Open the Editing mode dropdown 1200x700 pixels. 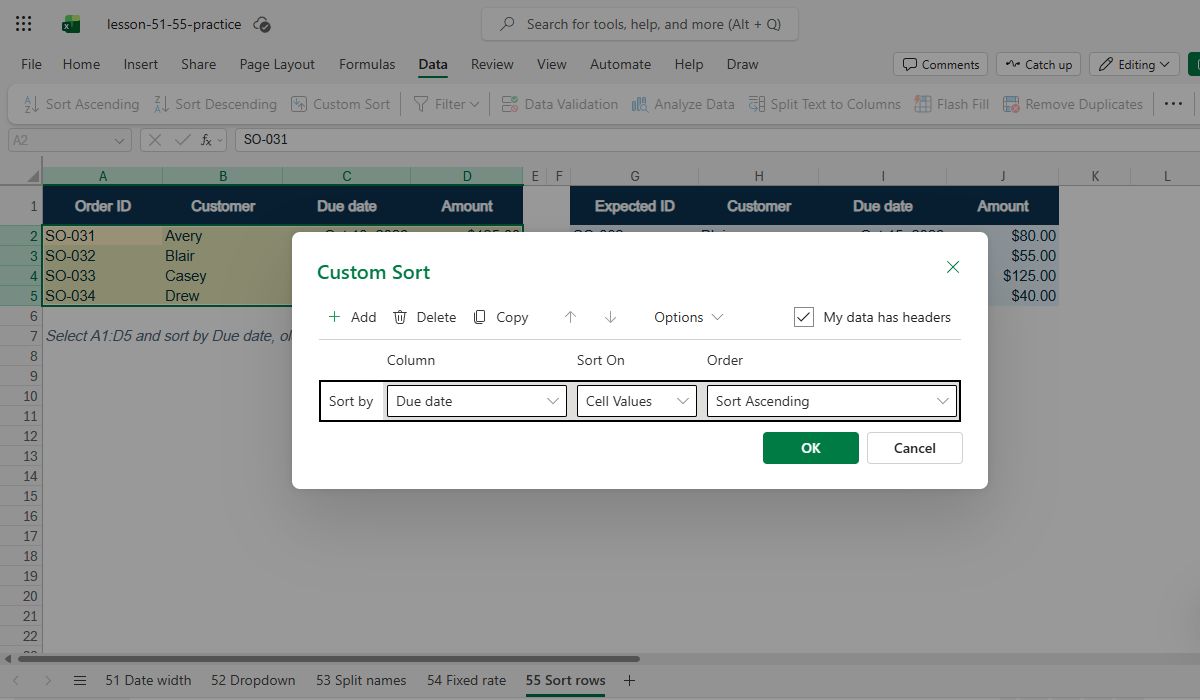point(1134,64)
